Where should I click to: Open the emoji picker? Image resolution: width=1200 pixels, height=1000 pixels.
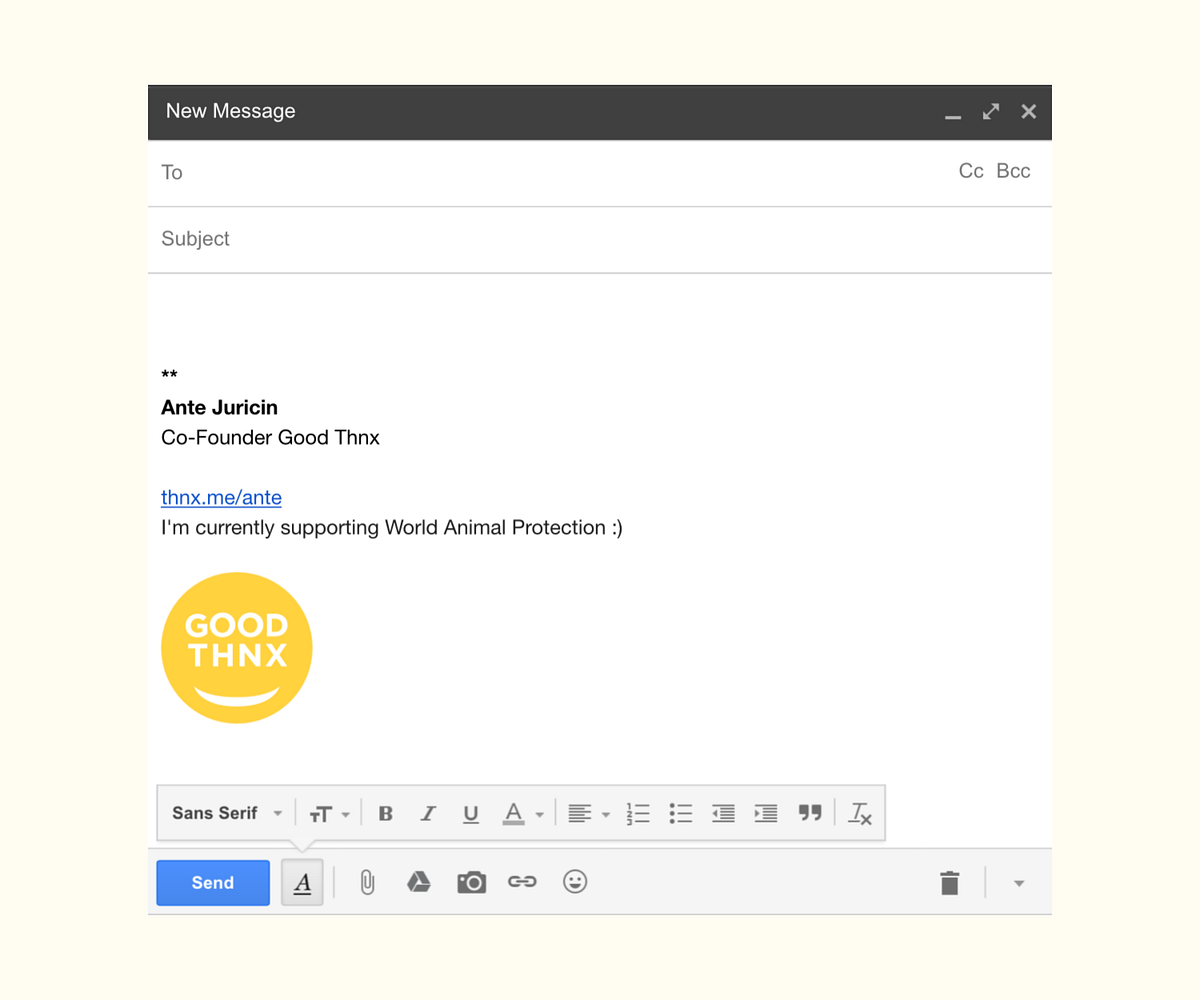(575, 882)
